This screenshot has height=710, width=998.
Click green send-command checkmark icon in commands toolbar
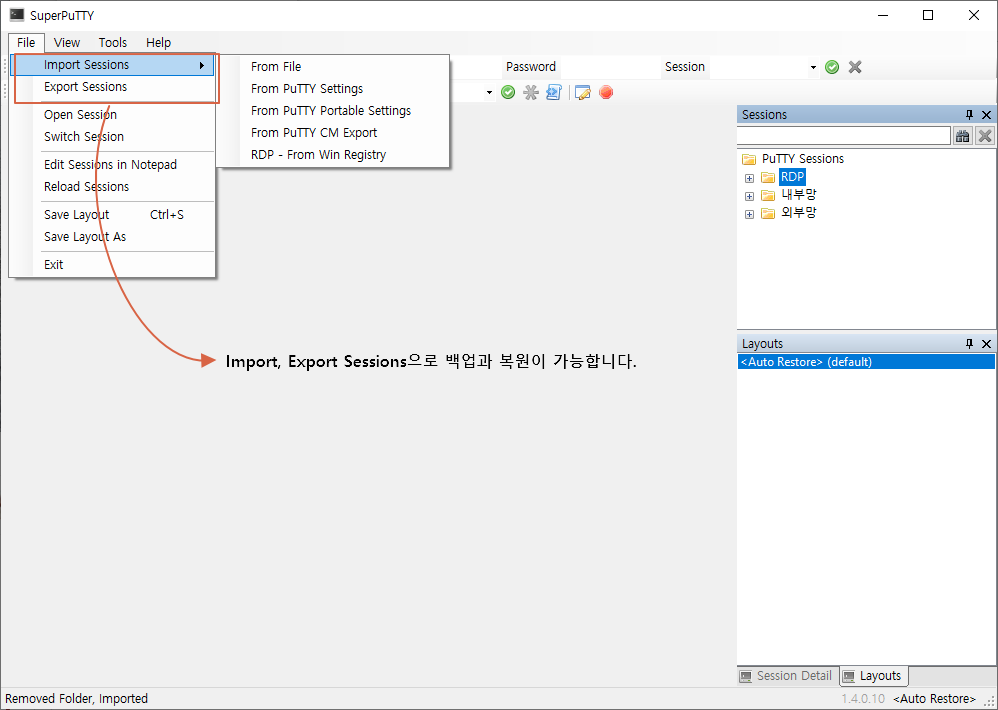(x=508, y=93)
